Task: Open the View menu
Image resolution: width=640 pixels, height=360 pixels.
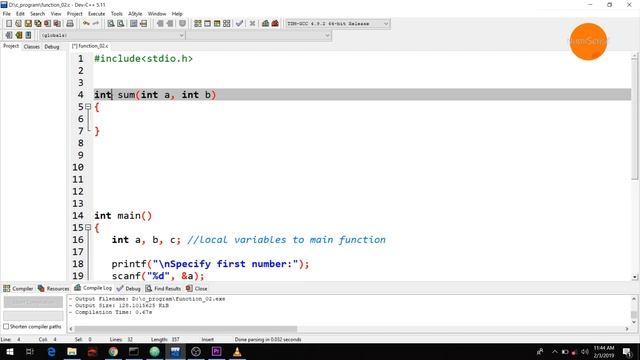Action: (x=56, y=13)
